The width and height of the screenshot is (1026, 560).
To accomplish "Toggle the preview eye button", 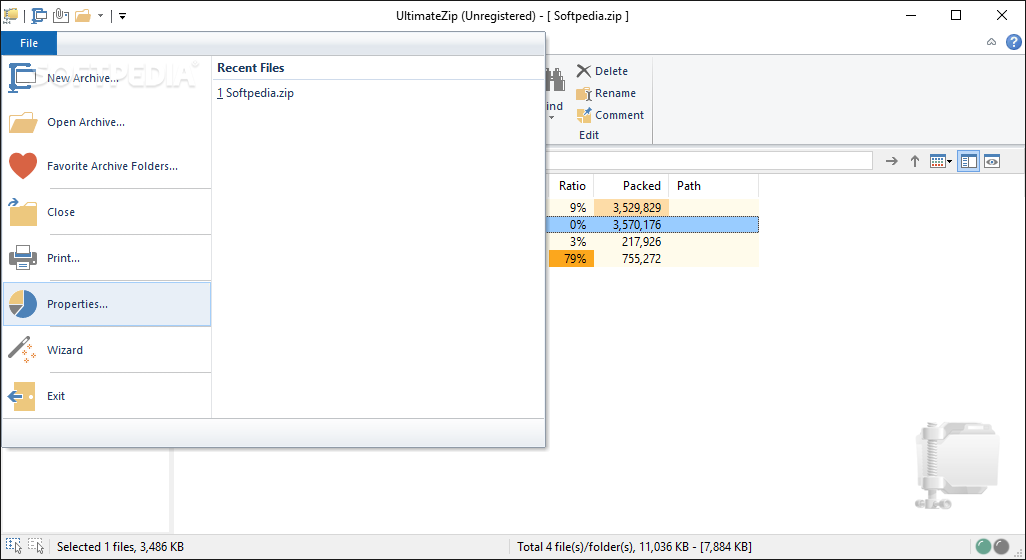I will [x=992, y=161].
